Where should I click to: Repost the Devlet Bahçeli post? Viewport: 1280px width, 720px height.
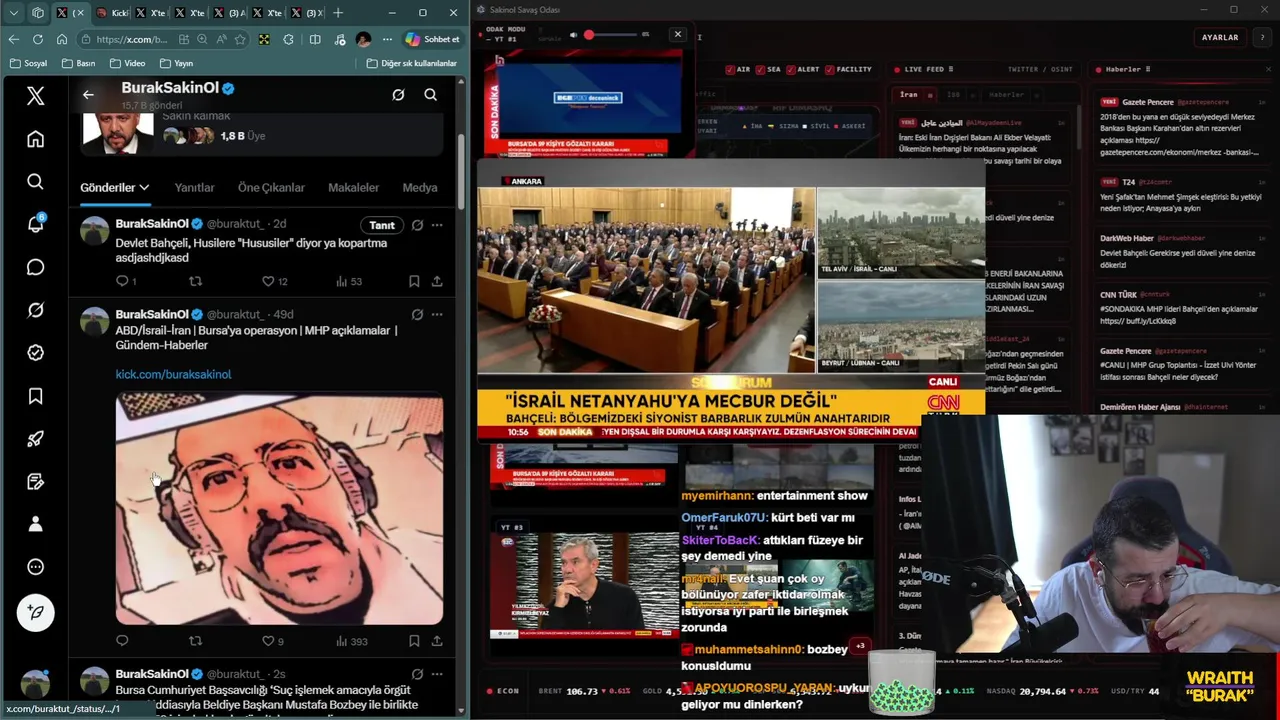[x=195, y=281]
